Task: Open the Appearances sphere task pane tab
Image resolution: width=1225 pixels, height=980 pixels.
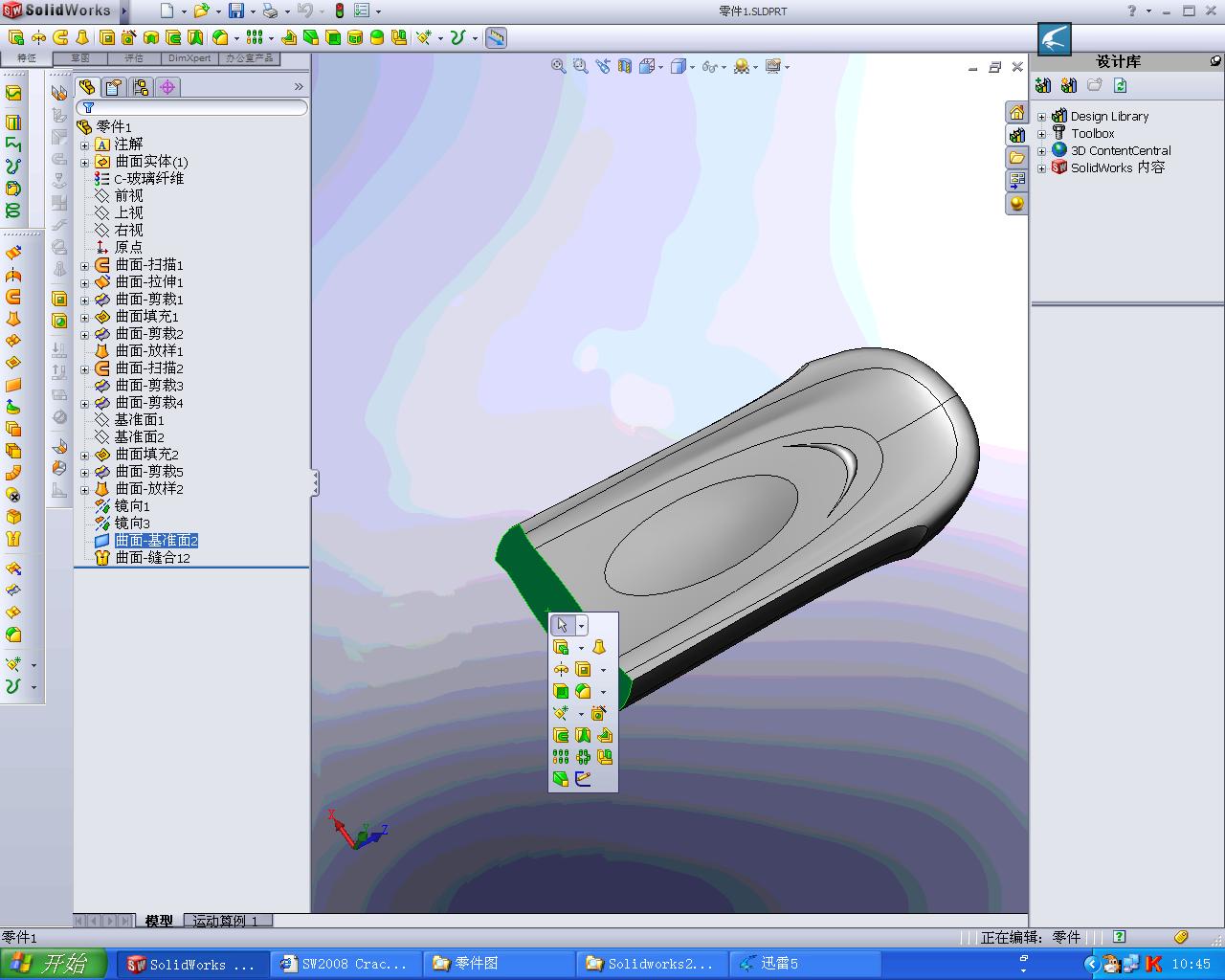Action: click(x=1016, y=204)
